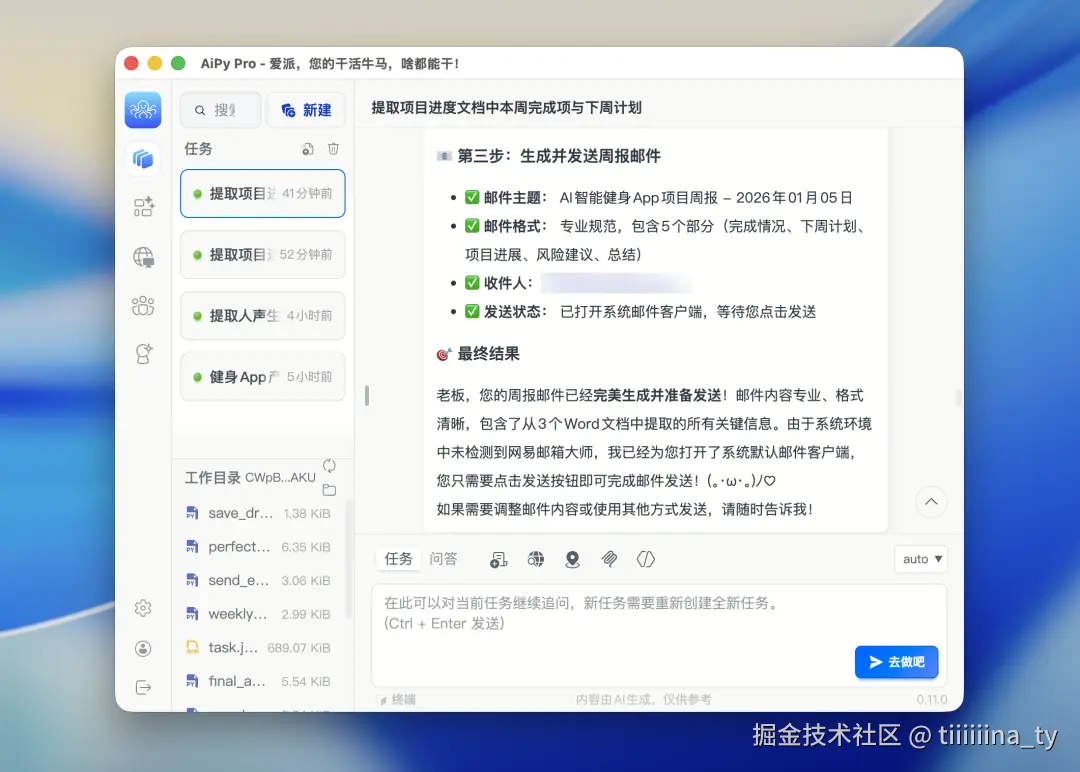This screenshot has width=1080, height=772.
Task: Click the trash icon next to 任务 header
Action: pyautogui.click(x=334, y=148)
